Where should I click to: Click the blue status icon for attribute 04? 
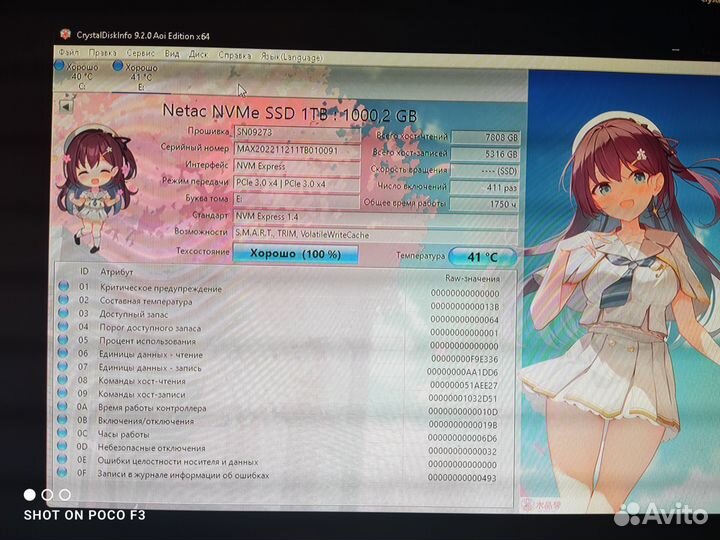pos(63,326)
